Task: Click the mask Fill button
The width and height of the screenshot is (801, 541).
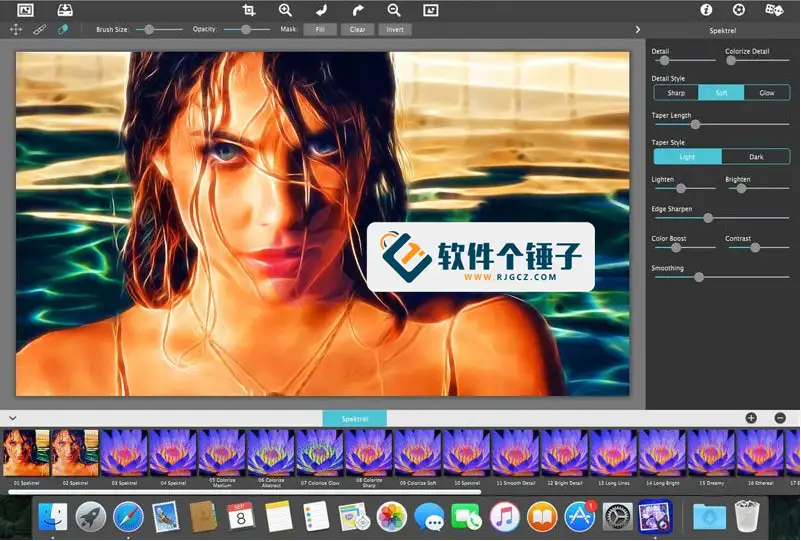Action: (319, 30)
